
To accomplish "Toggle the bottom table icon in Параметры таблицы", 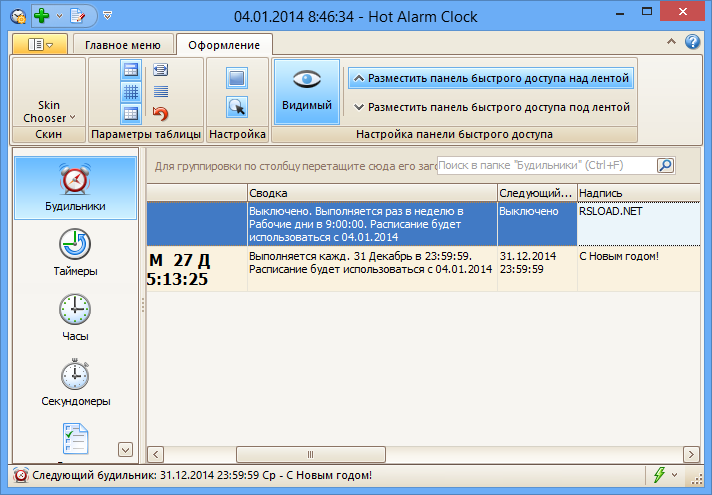I will click(131, 114).
